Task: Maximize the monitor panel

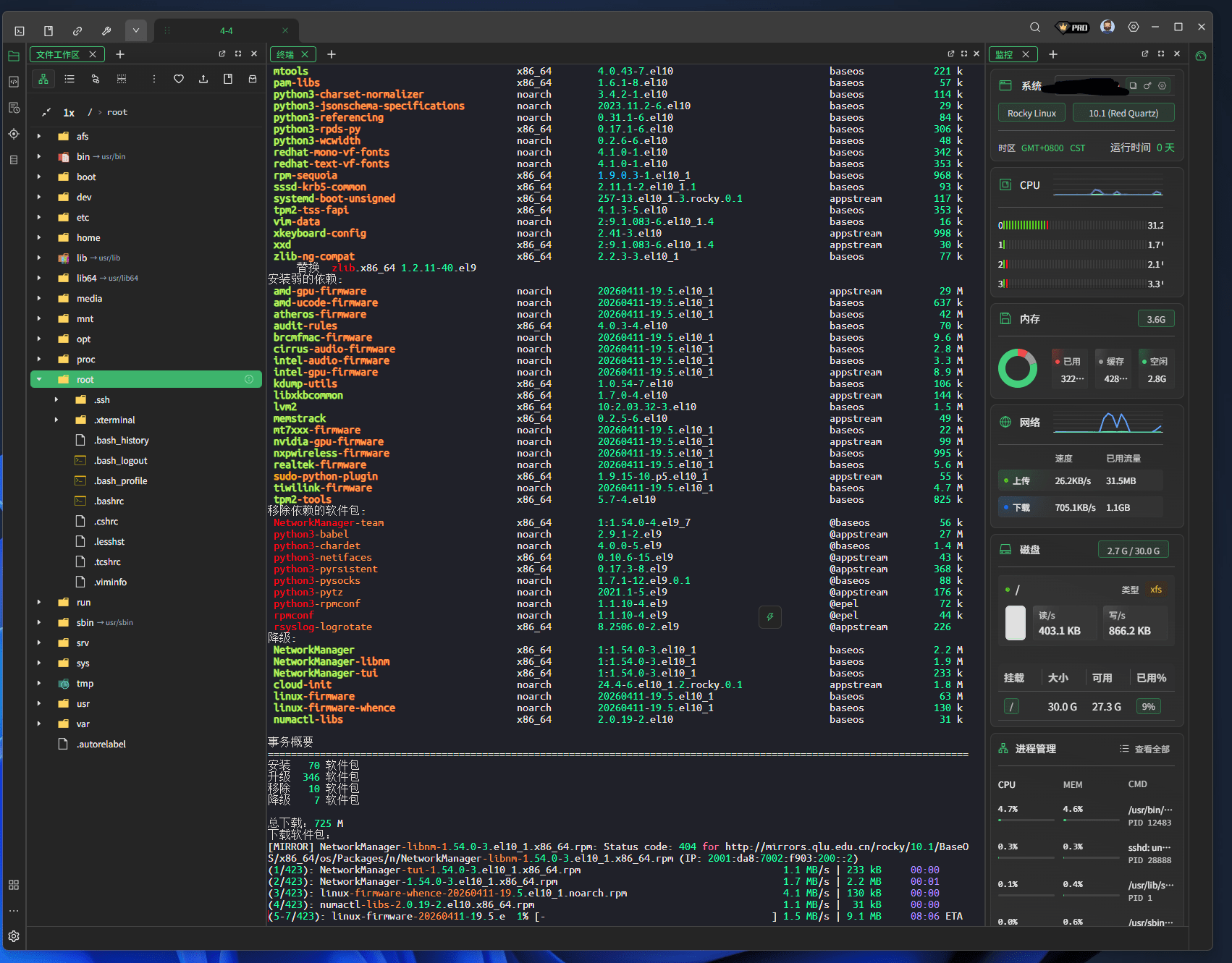Action: coord(1161,54)
